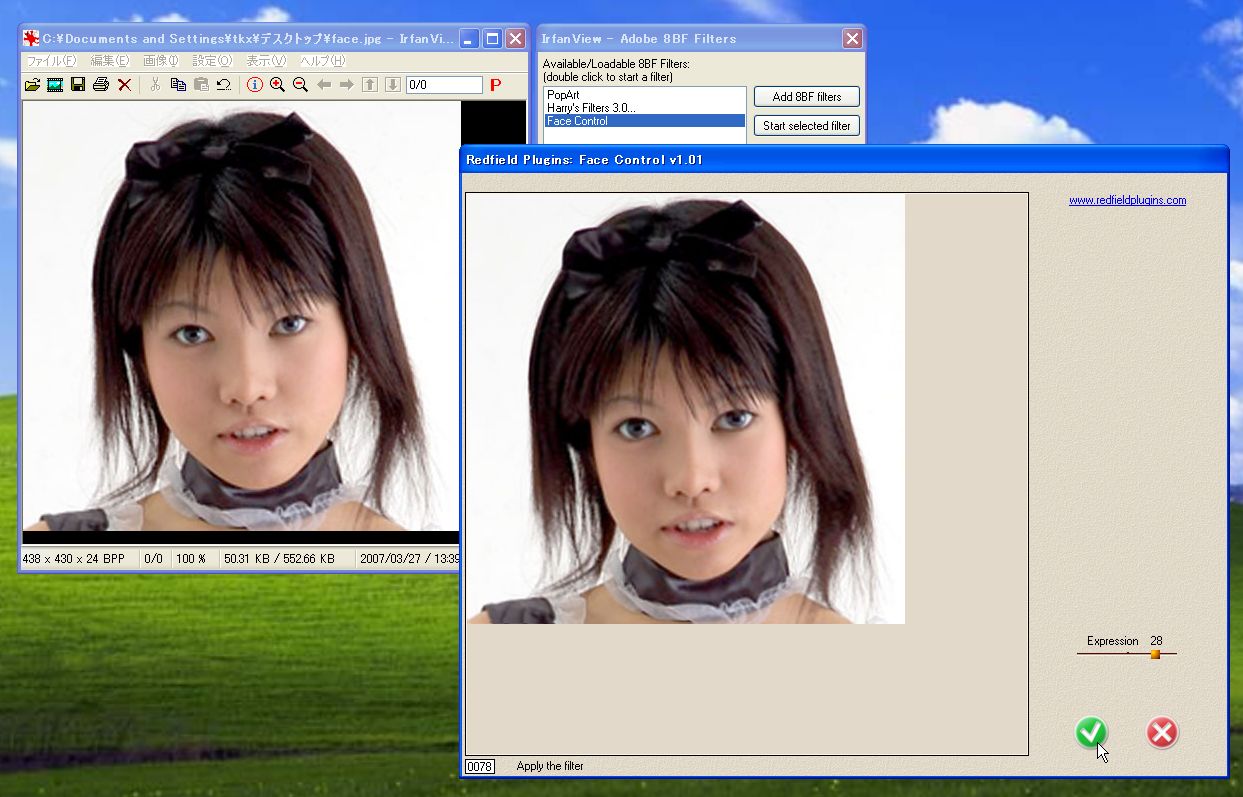The height and width of the screenshot is (797, 1243).
Task: Select Harry's Filters 3.0 in the list
Action: point(645,108)
